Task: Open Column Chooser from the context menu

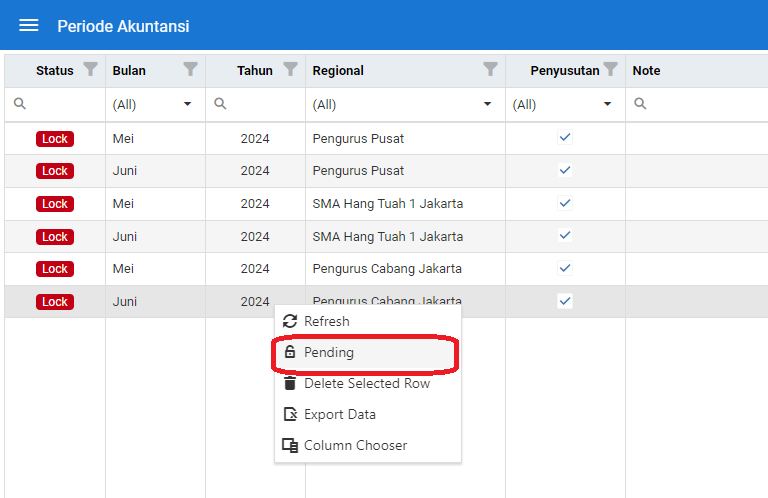Action: [x=355, y=446]
